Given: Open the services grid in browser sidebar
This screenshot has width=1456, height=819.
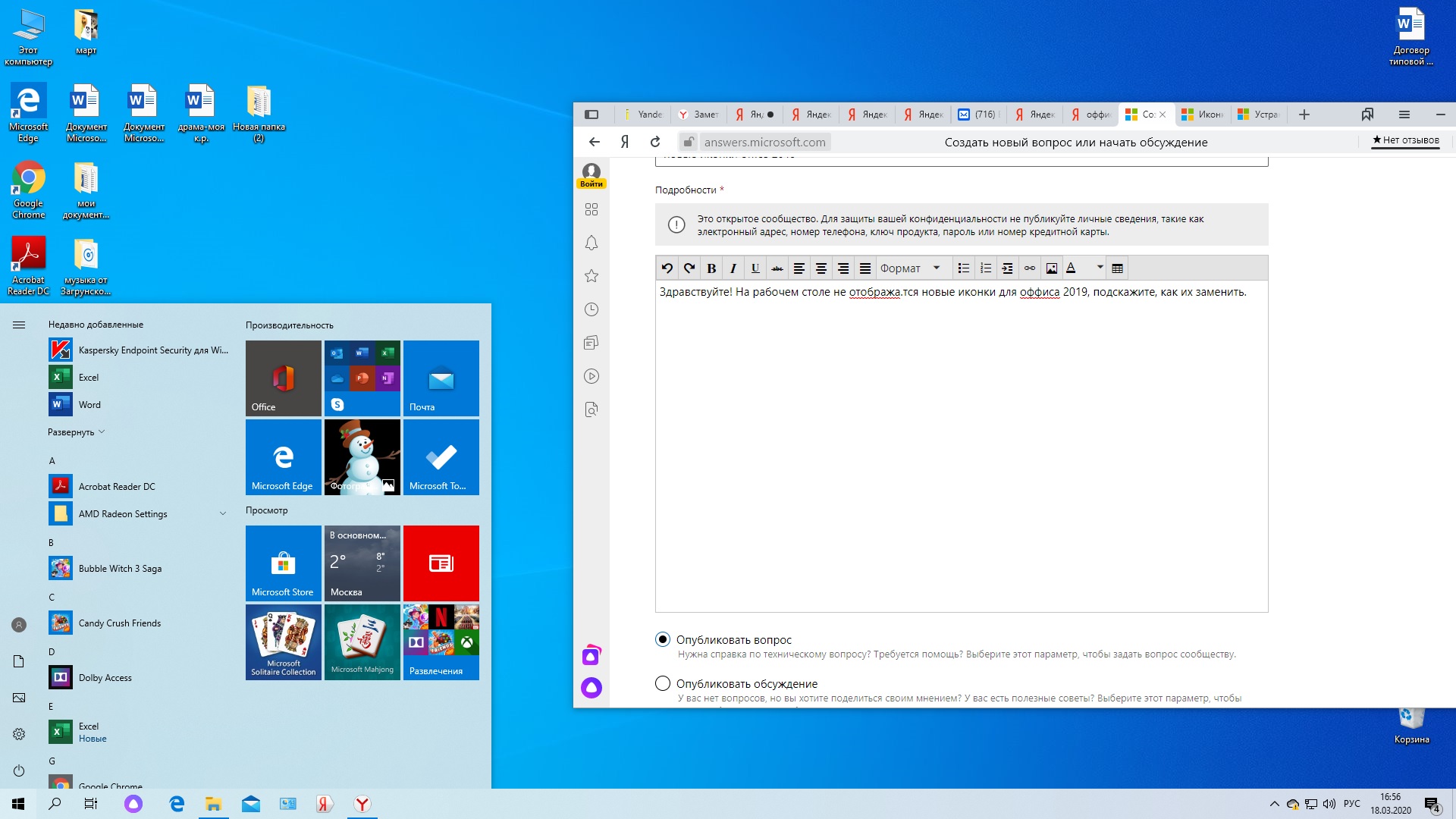Looking at the screenshot, I should click(591, 209).
